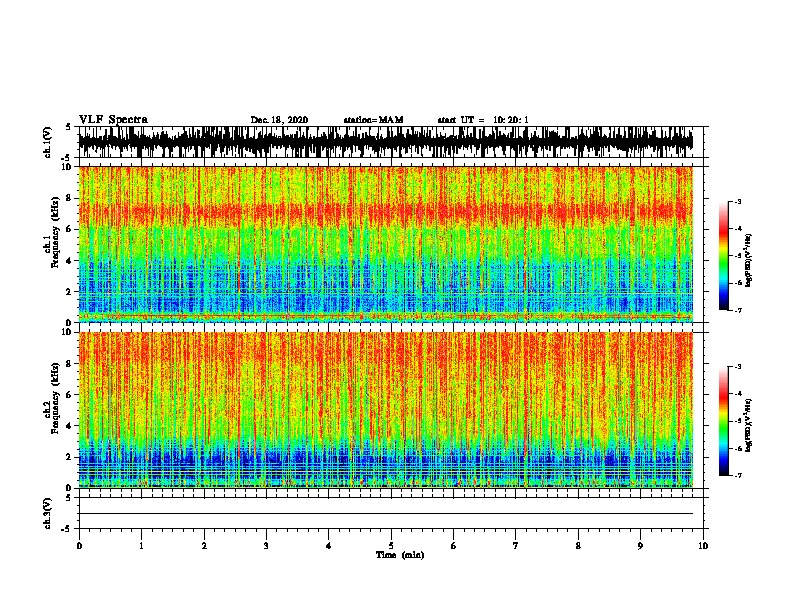
Task: Click the flat ch.3 voltage trace line
Action: [x=386, y=514]
